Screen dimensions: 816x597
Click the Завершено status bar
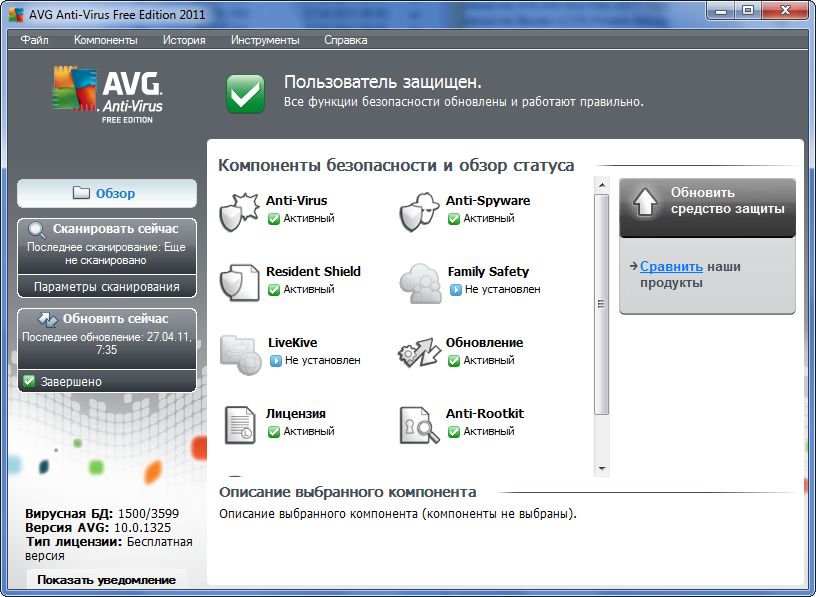(x=107, y=381)
